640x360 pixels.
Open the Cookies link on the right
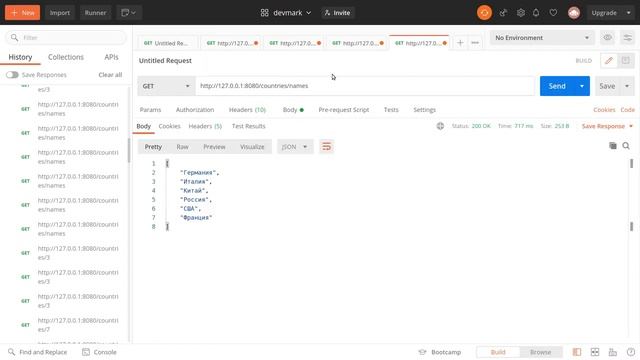[604, 110]
